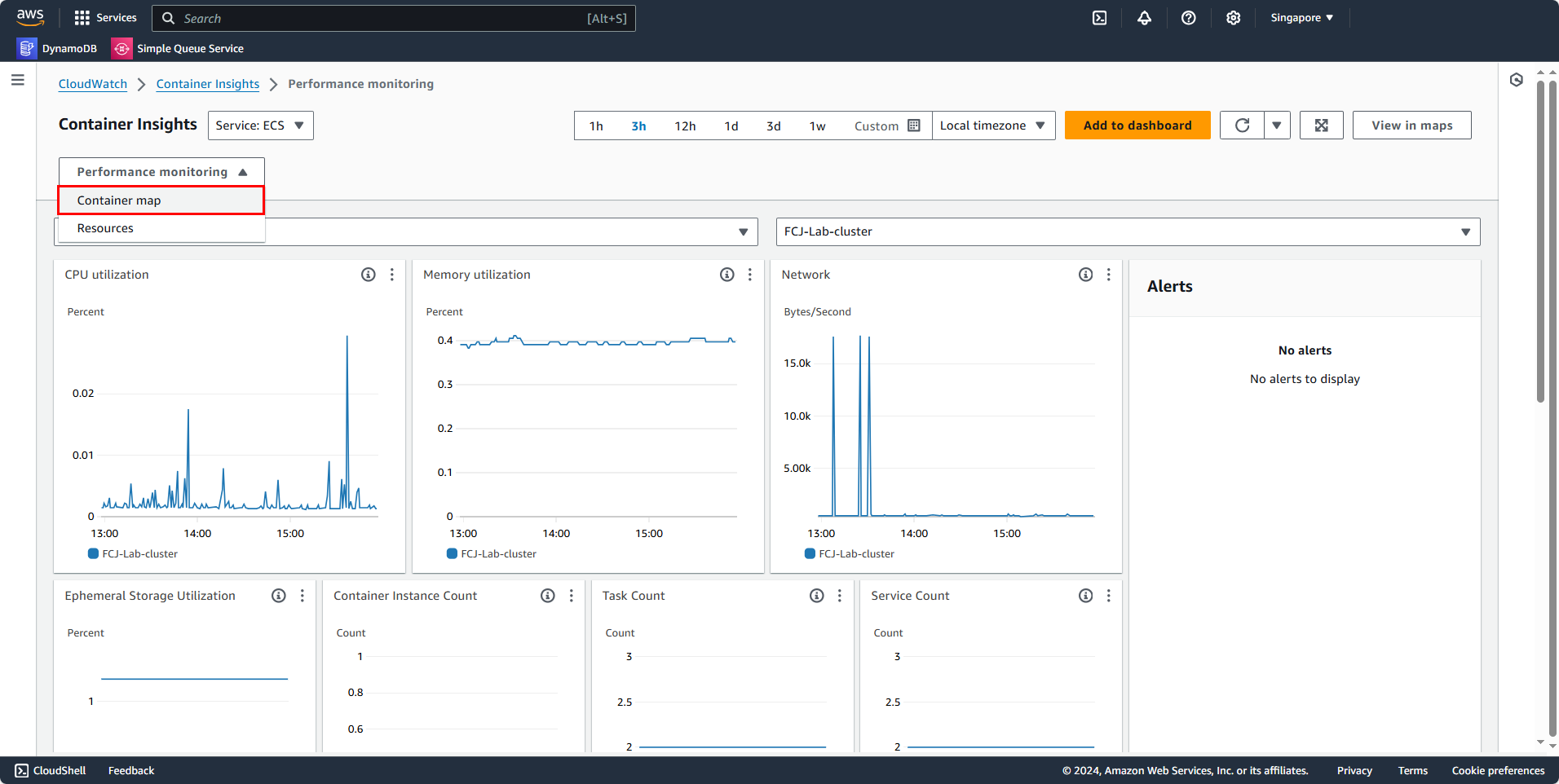Show info for CPU utilization widget
Screen dimensions: 1559x784
tap(369, 275)
